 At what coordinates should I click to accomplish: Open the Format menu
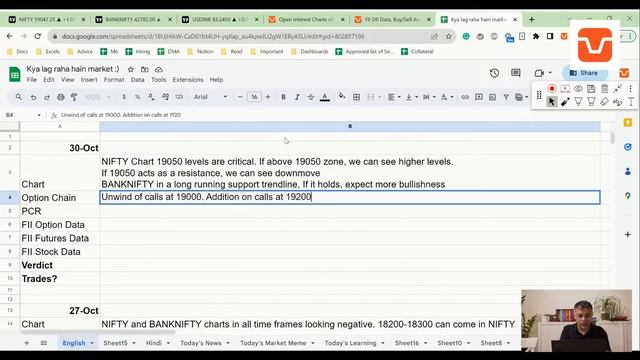[x=114, y=80]
